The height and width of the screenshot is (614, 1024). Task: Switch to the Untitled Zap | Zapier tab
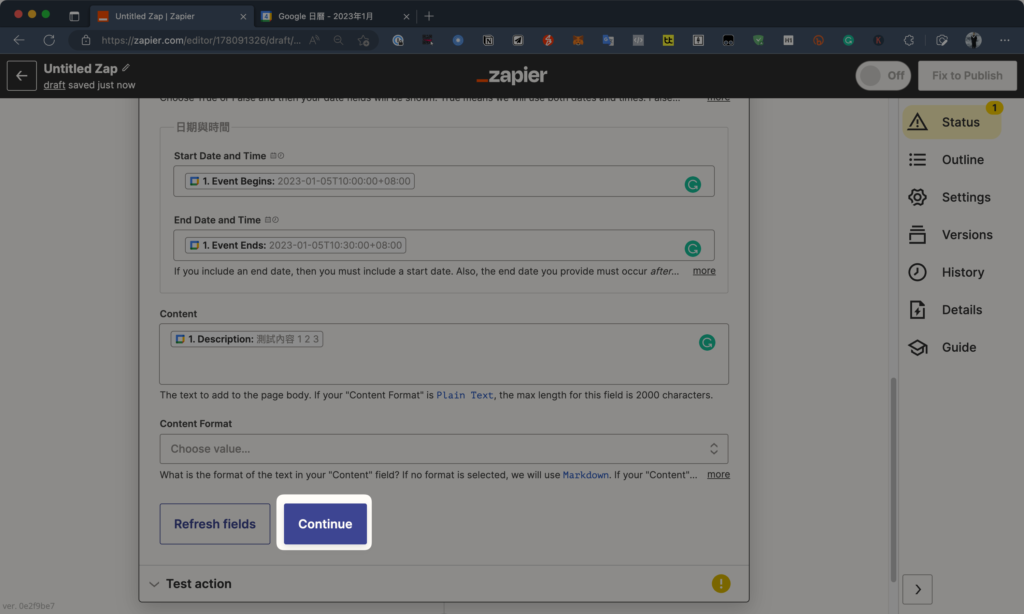[170, 16]
